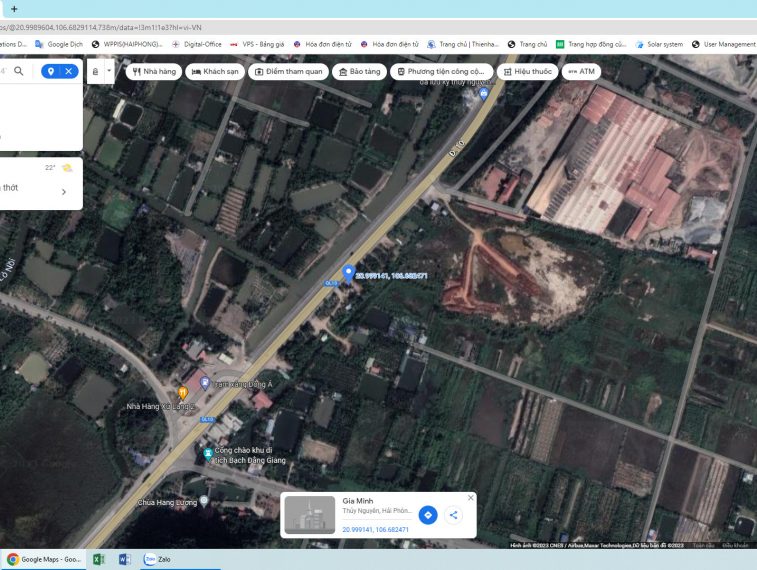Open a new browser tab
Viewport: 757px width, 570px height.
point(14,9)
